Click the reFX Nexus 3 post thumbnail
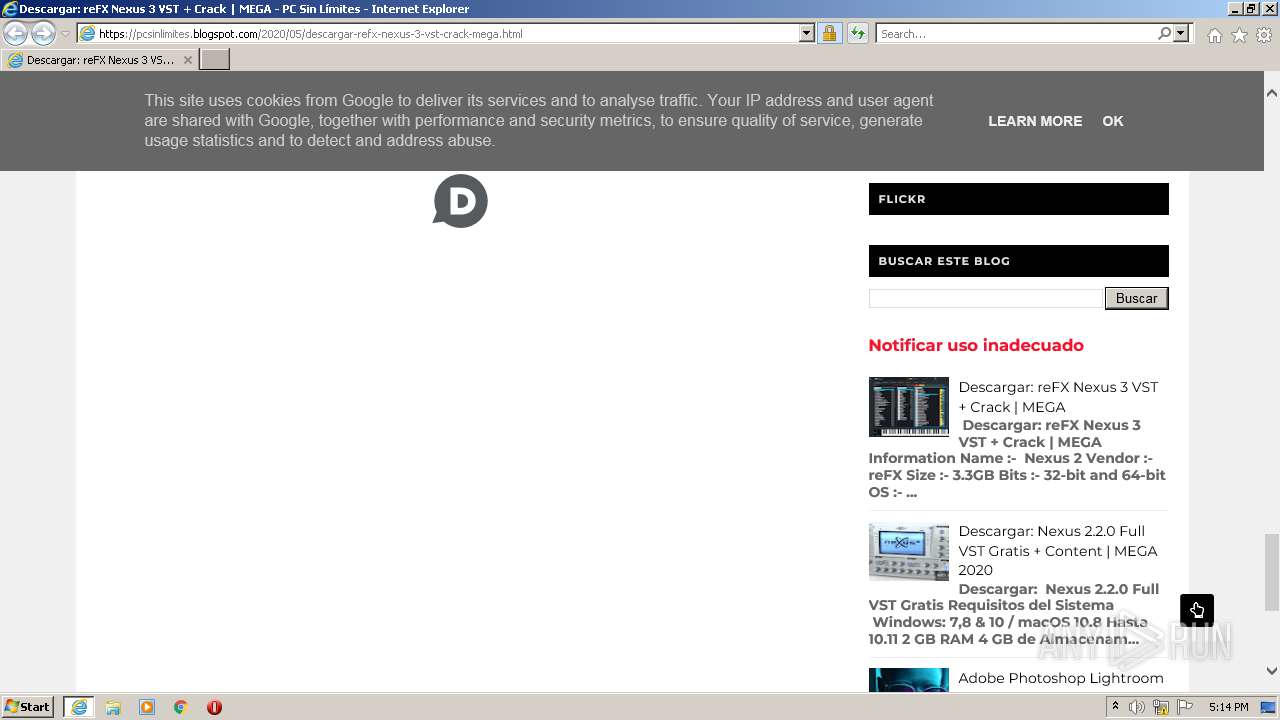The width and height of the screenshot is (1280, 720). pyautogui.click(x=908, y=407)
